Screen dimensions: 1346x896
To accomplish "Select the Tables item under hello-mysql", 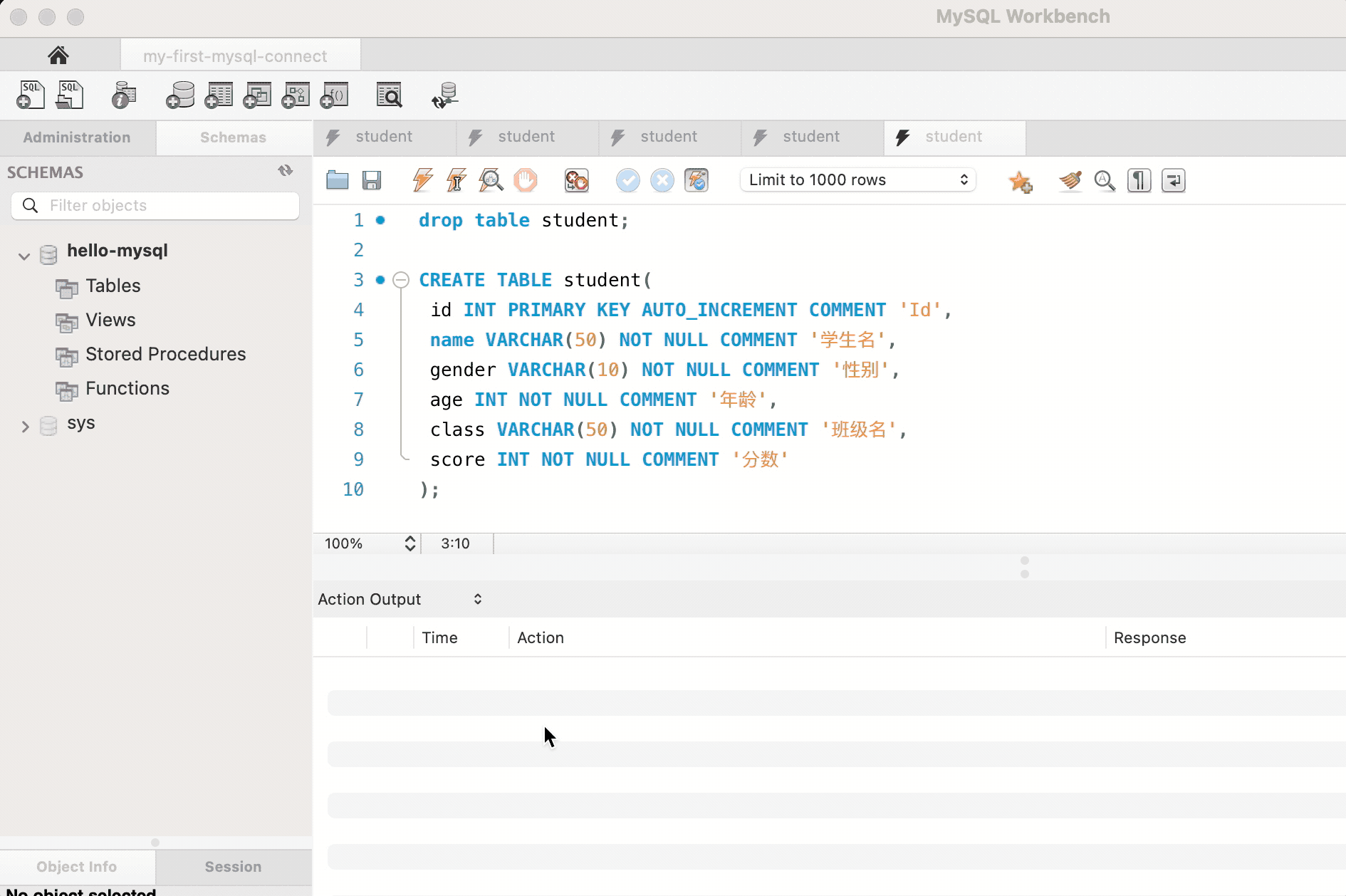I will pyautogui.click(x=113, y=286).
